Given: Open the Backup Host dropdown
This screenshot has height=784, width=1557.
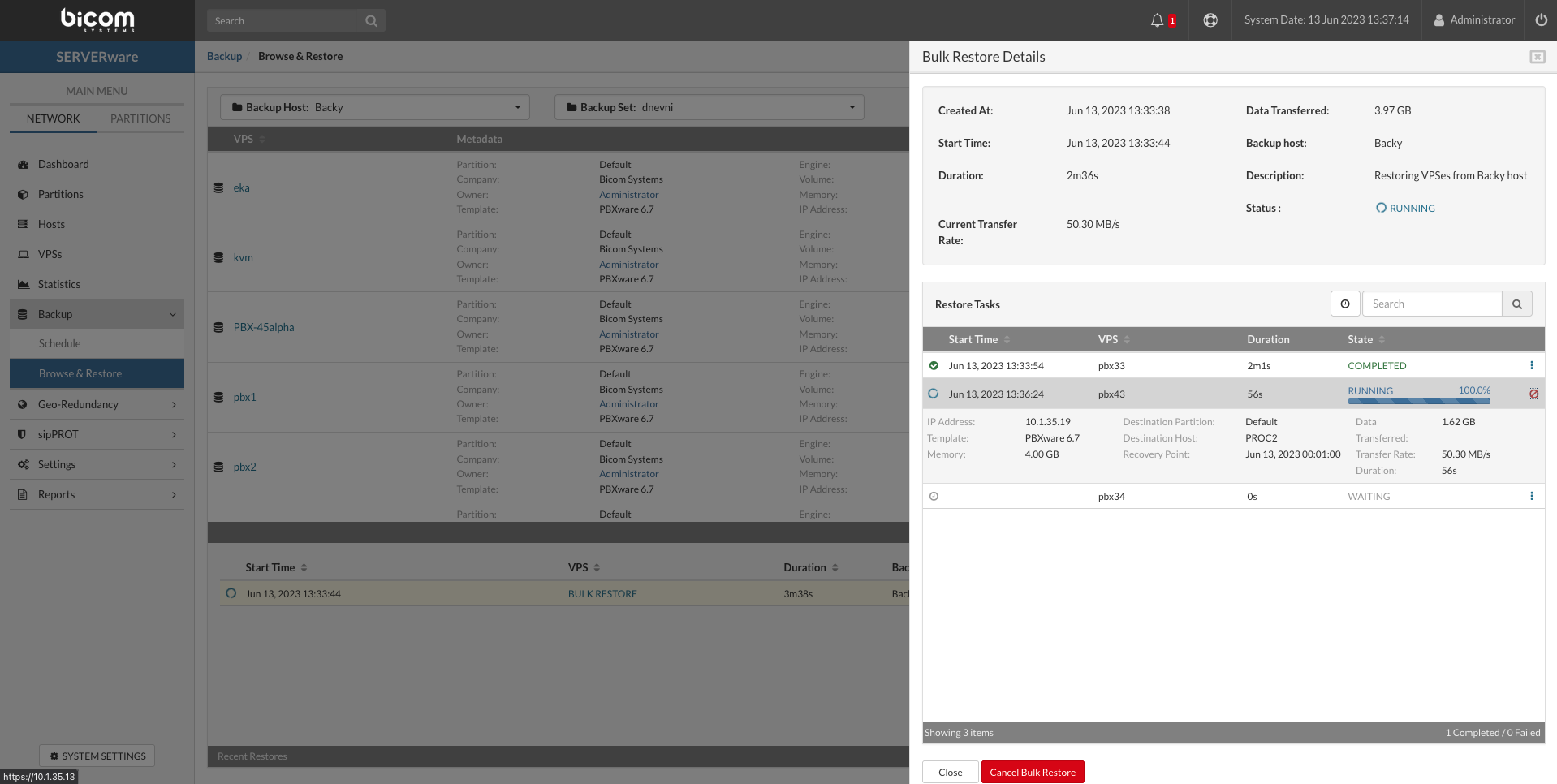Looking at the screenshot, I should 375,108.
